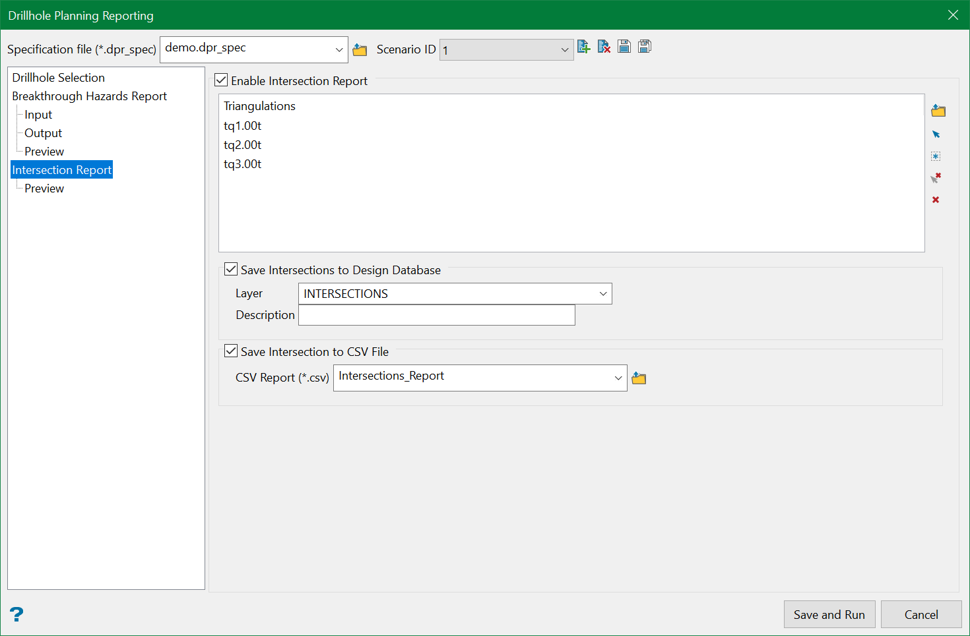
Task: Pick triangulation from screen with arrow icon
Action: click(936, 134)
